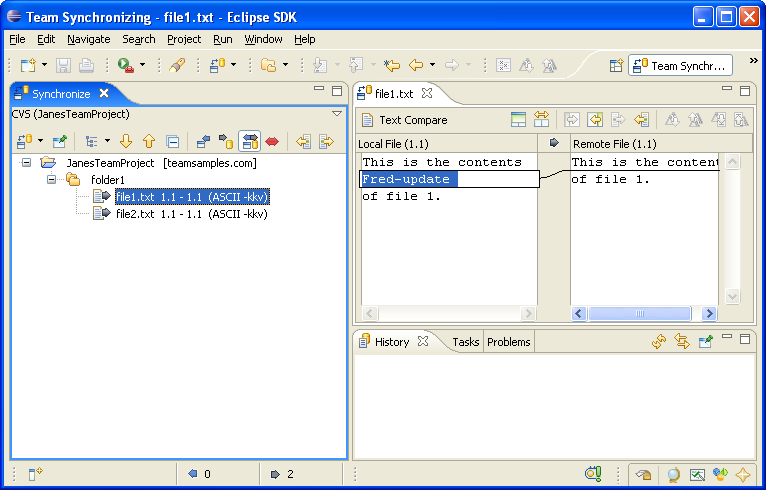Viewport: 766px width, 490px height.
Task: Copy all non-conflicting changes from right to left
Action: coord(641,119)
